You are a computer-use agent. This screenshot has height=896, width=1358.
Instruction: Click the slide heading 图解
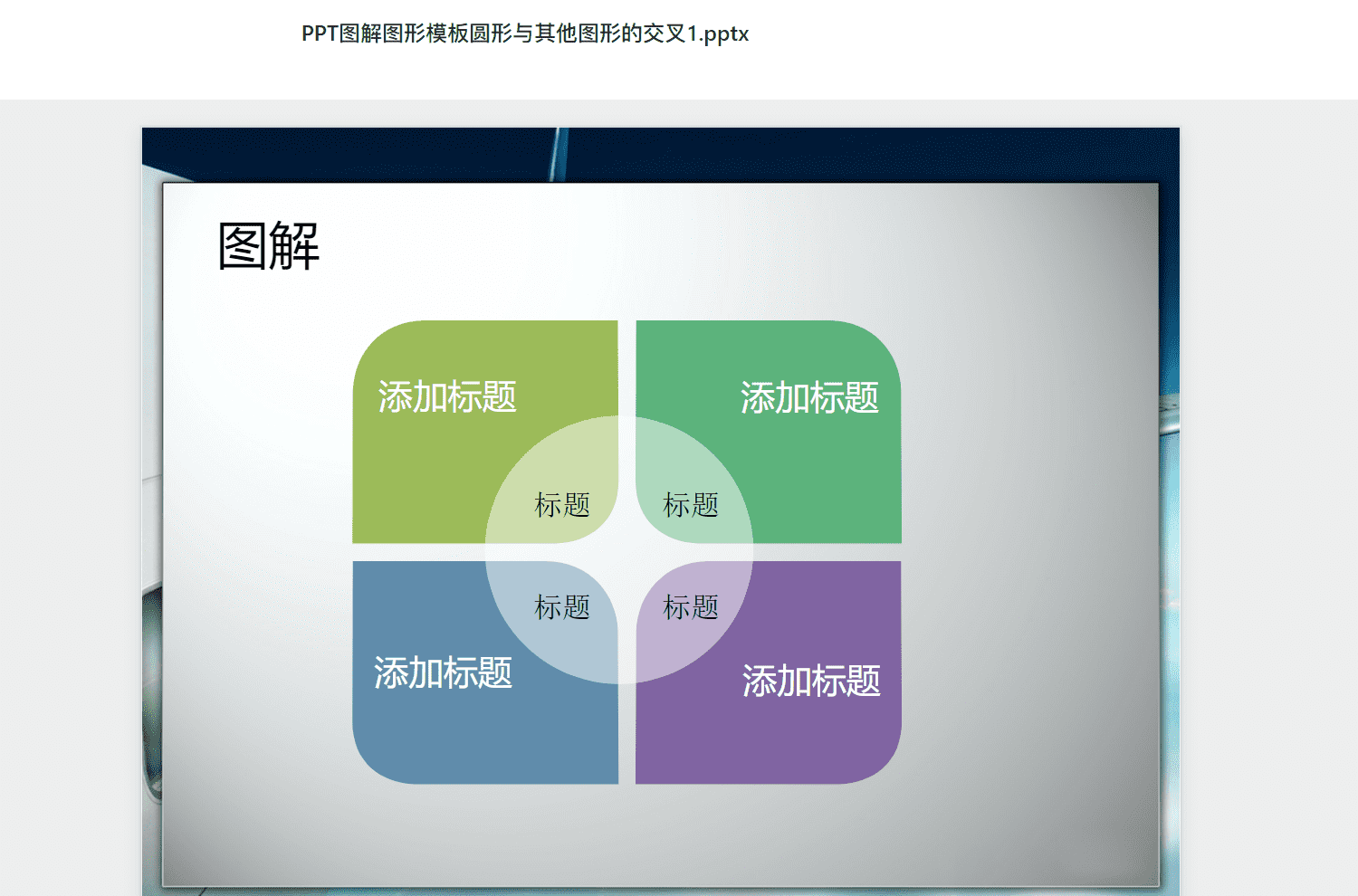269,246
